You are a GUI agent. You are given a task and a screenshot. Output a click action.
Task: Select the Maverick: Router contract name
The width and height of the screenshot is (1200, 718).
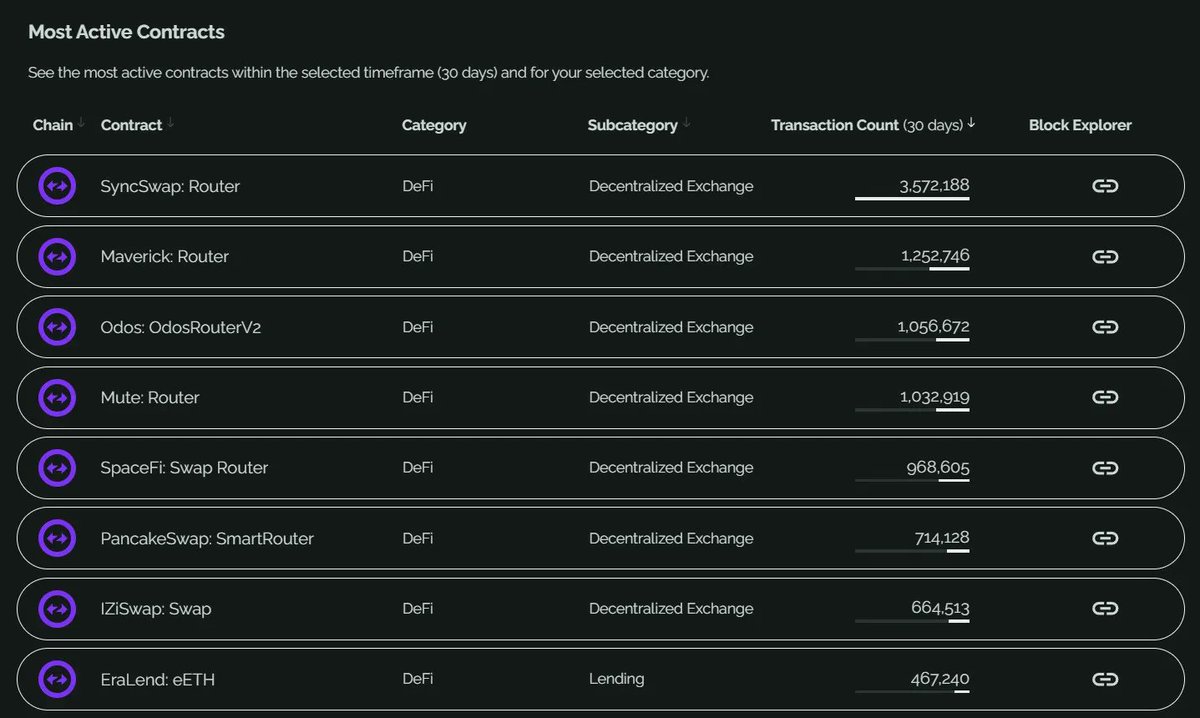point(165,257)
